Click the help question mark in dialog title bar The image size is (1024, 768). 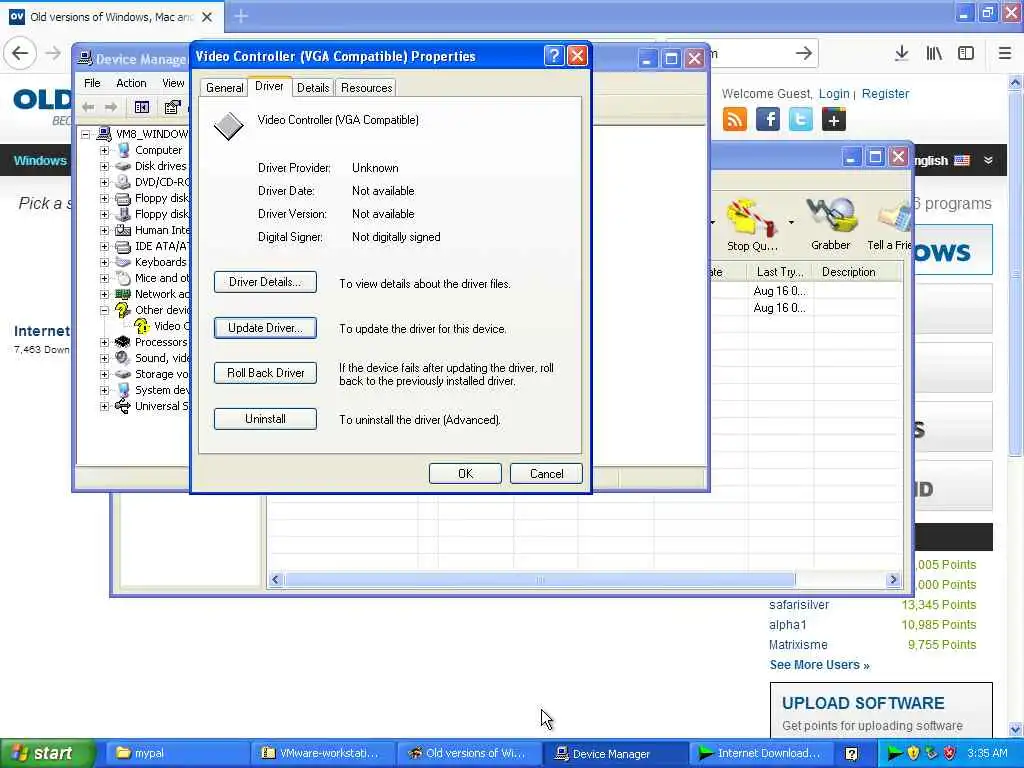point(554,56)
